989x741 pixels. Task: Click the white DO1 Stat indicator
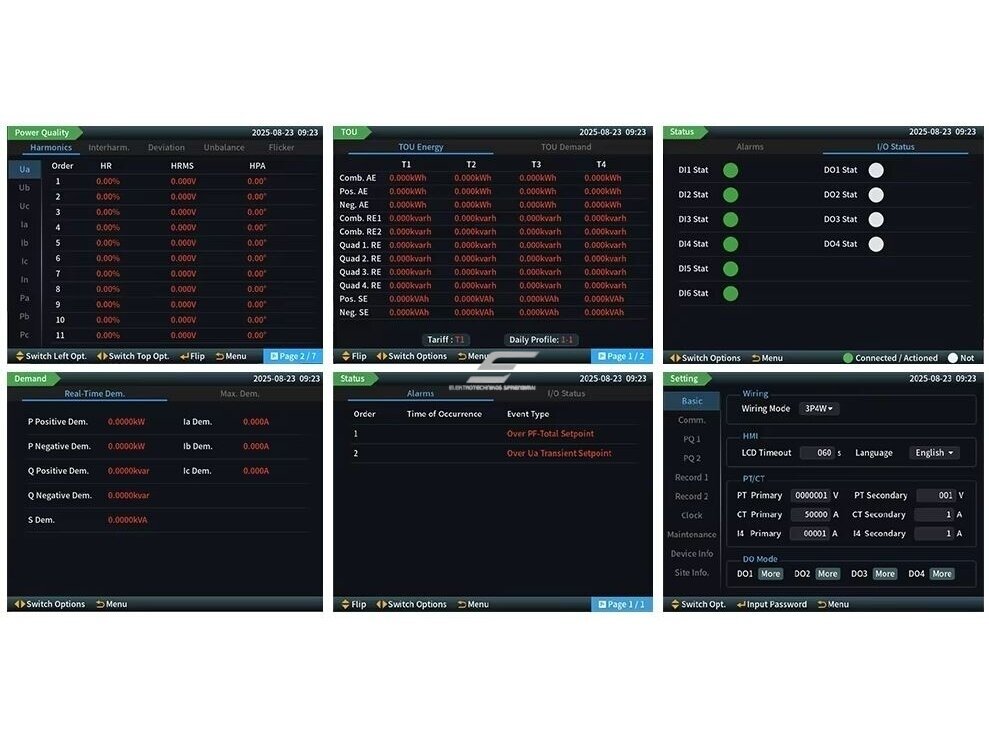[876, 170]
